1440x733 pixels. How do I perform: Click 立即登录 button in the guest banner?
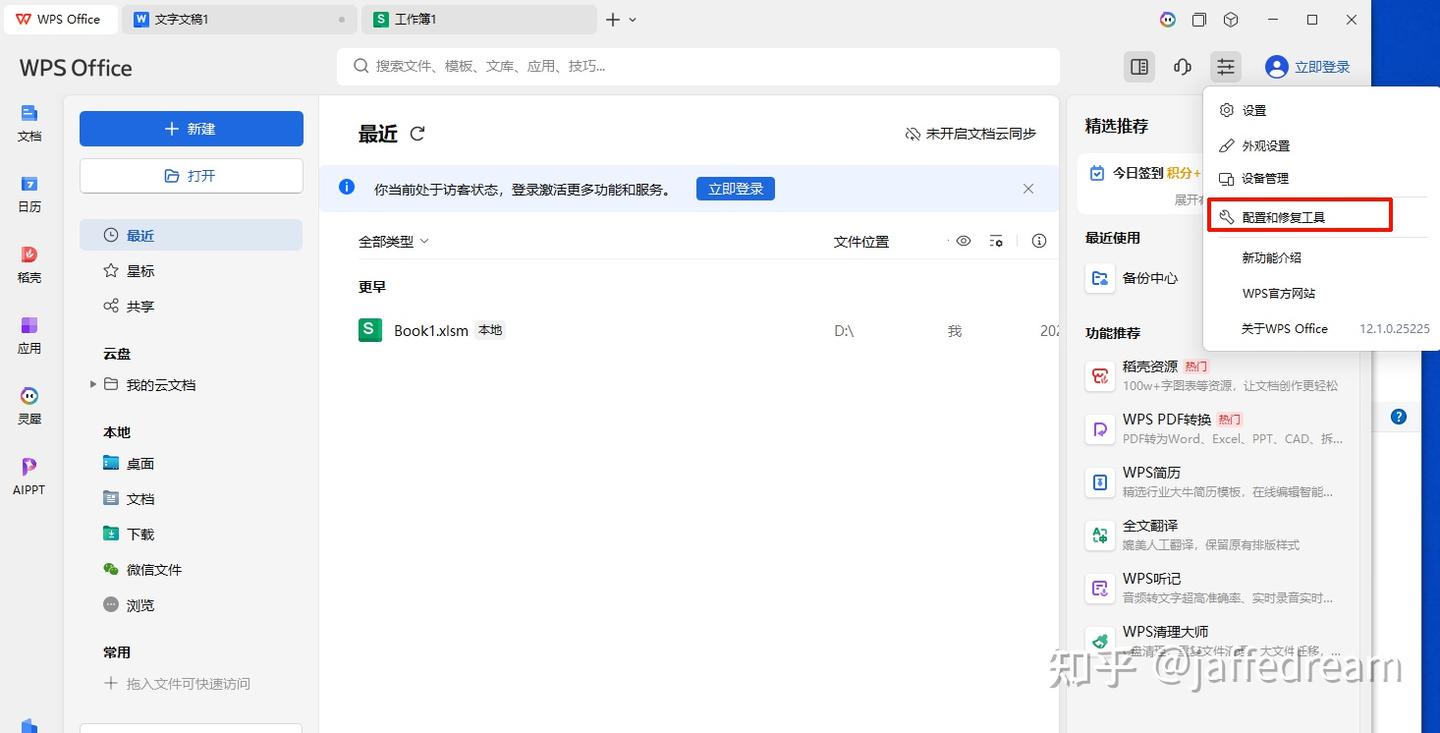pos(735,188)
